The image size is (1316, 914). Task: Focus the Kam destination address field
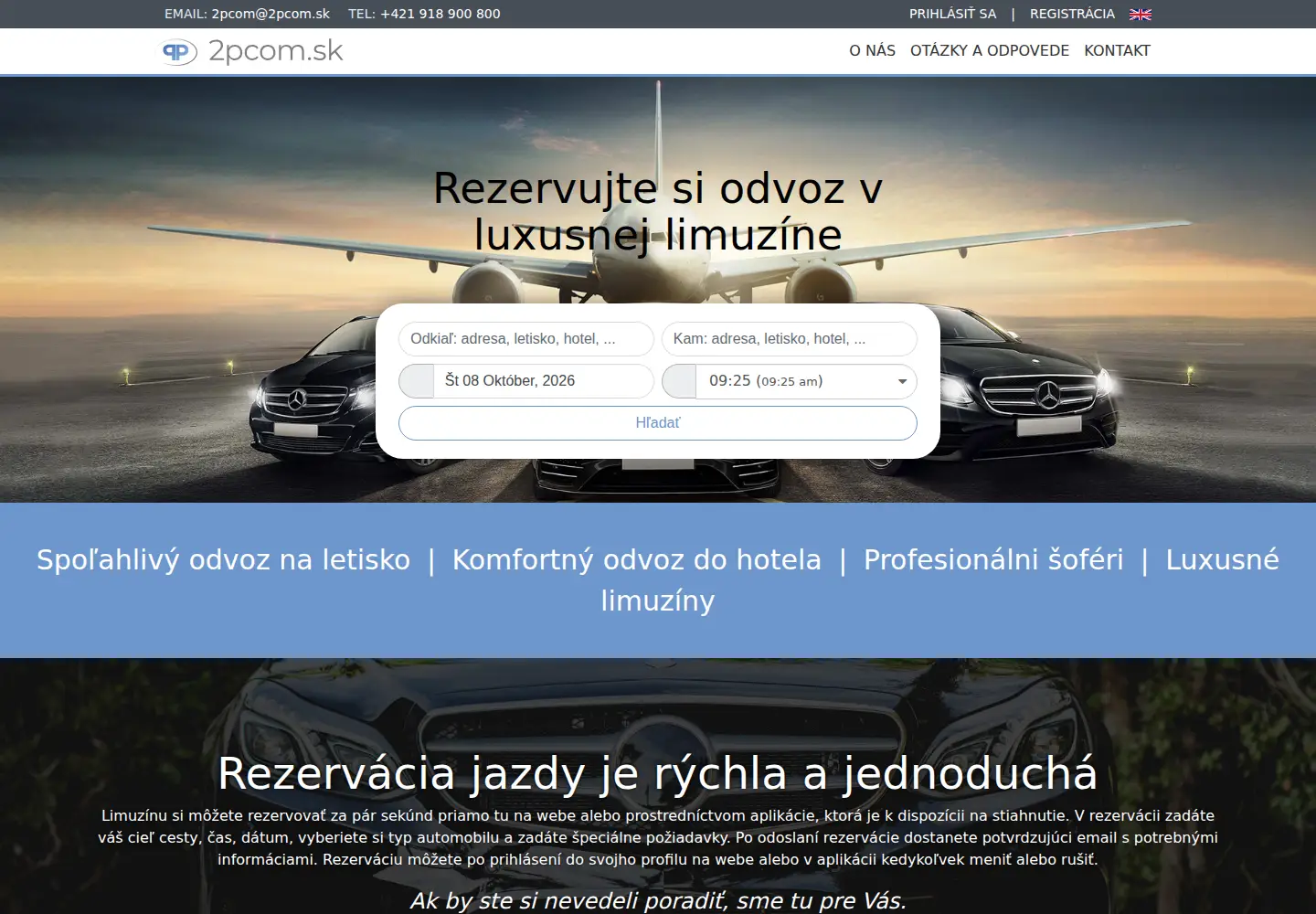click(790, 339)
